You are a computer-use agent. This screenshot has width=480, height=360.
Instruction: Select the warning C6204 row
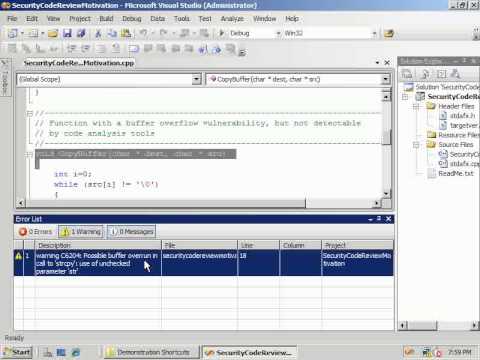coord(204,263)
